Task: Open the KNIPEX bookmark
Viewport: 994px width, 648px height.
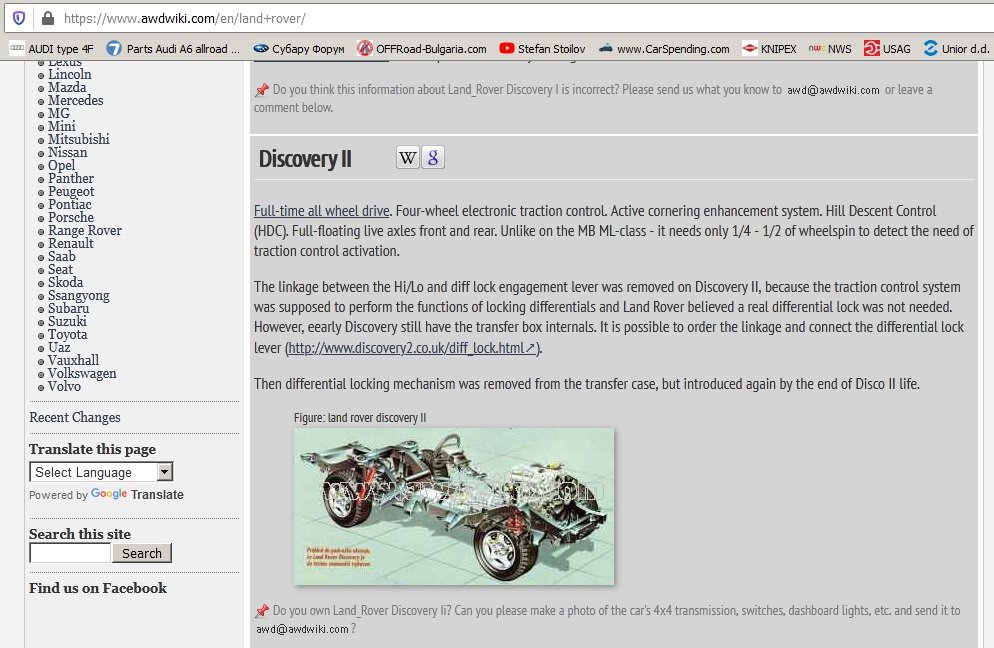Action: pos(766,48)
